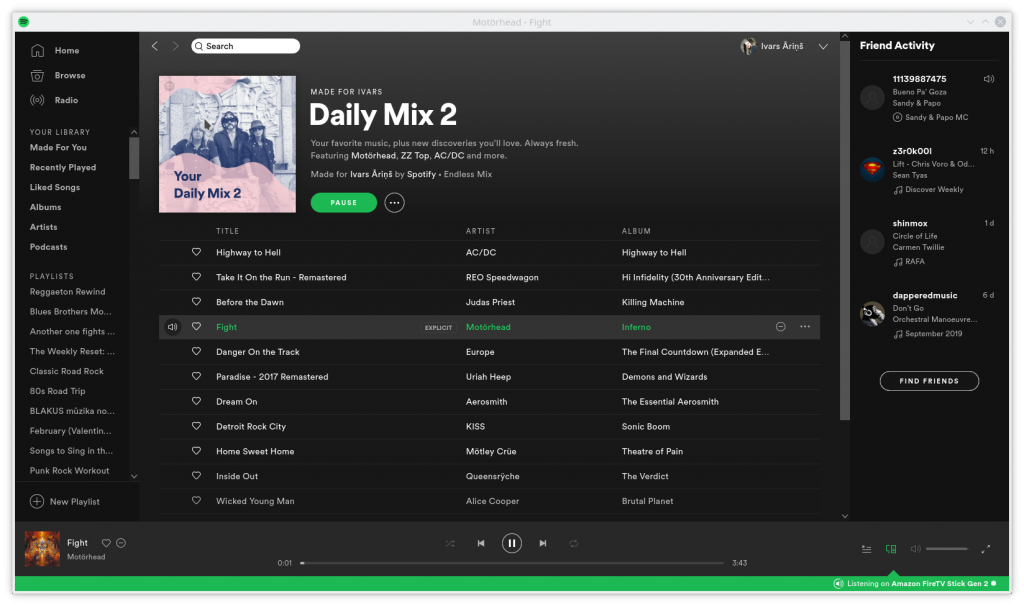Adjust the volume slider
Image resolution: width=1024 pixels, height=606 pixels.
coord(947,549)
